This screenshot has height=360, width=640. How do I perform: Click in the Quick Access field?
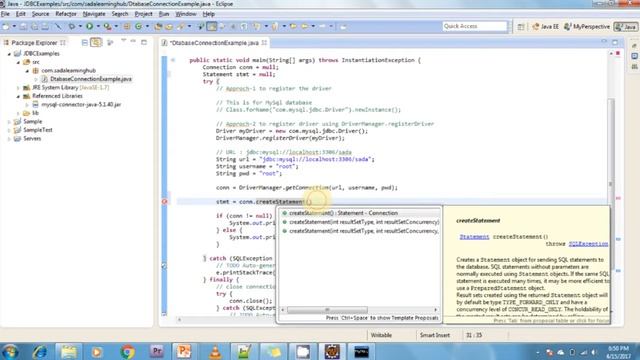click(474, 26)
